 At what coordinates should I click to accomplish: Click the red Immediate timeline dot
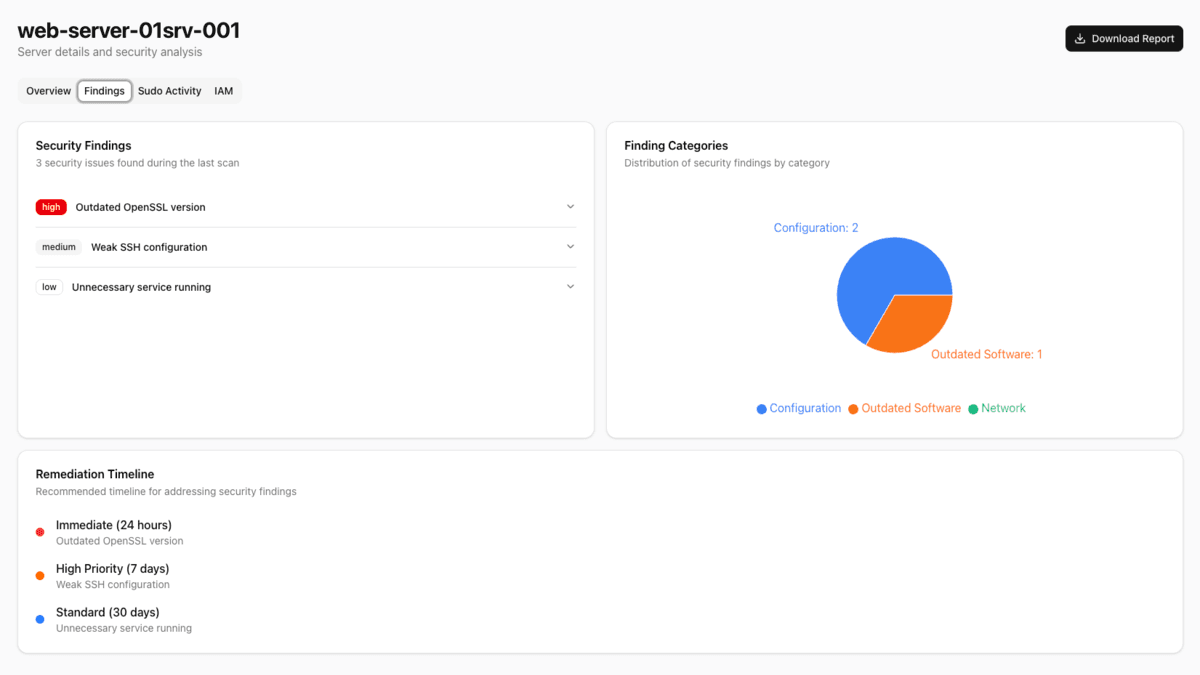click(39, 531)
